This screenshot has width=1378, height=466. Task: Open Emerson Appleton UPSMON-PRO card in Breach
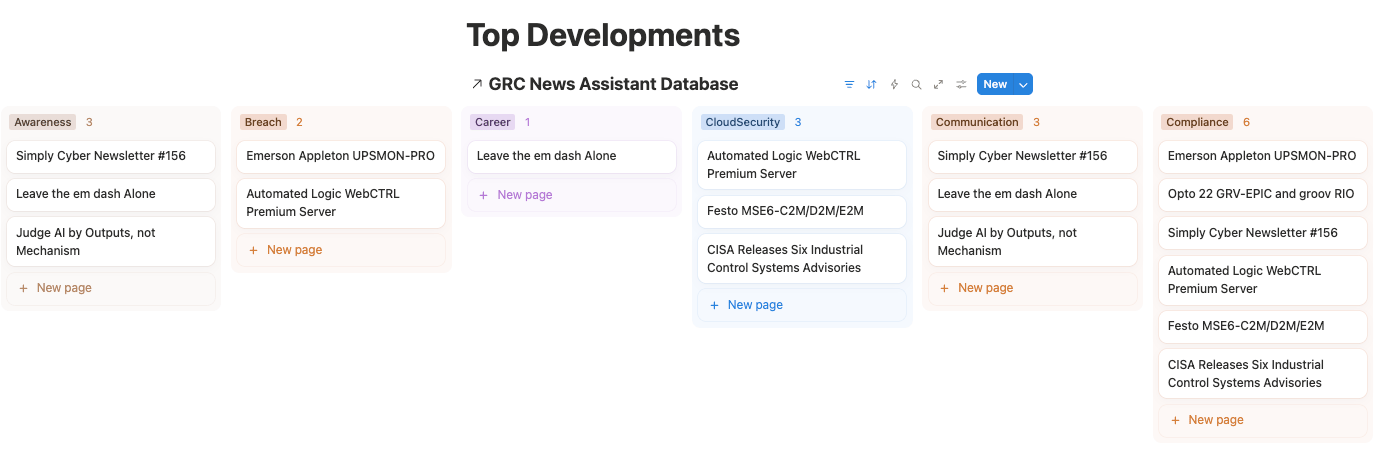(x=341, y=156)
